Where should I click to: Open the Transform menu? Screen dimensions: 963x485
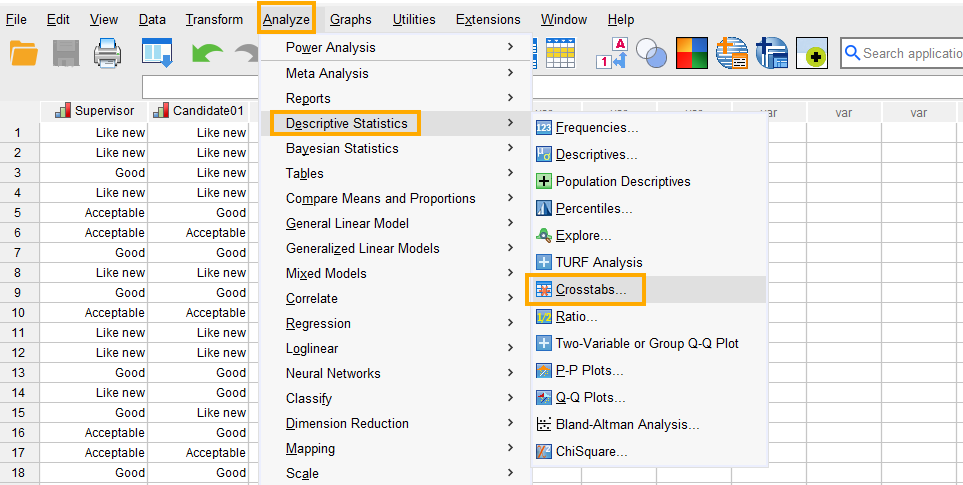tap(214, 20)
